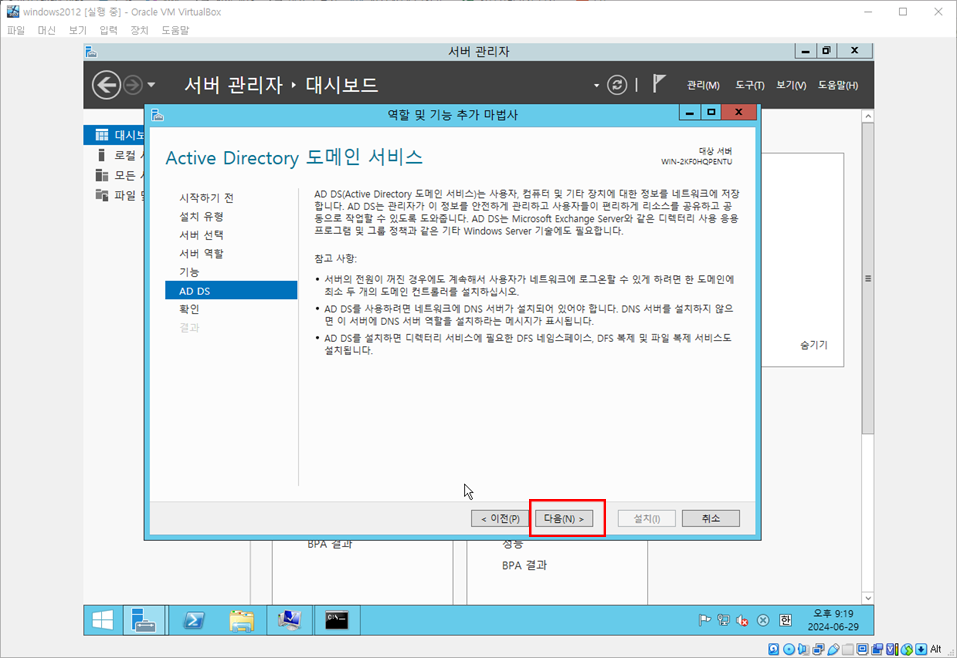The image size is (957, 658).
Task: Open the 도움말(H) menu in Server Manager
Action: tap(838, 85)
